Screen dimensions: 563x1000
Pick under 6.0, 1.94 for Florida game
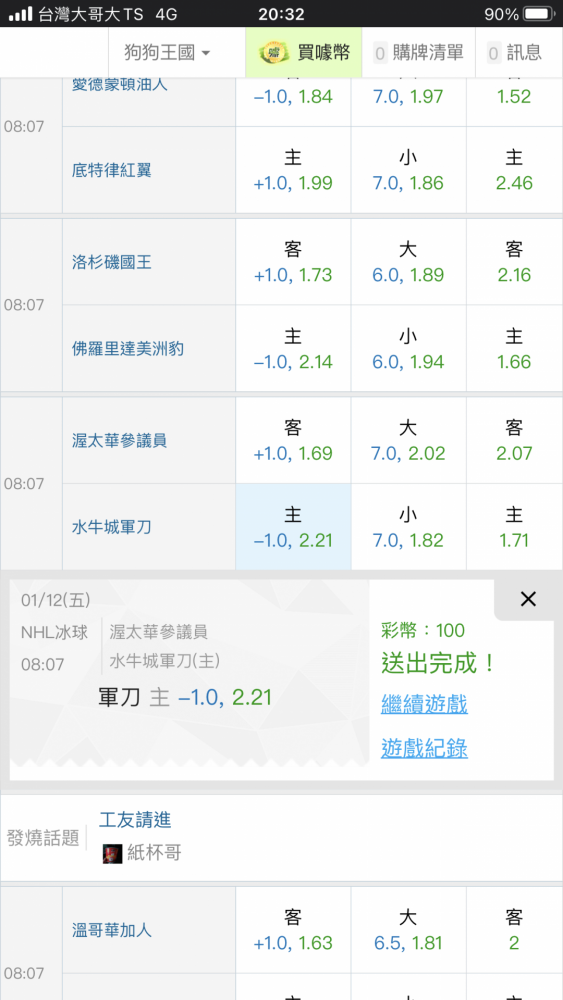click(408, 348)
